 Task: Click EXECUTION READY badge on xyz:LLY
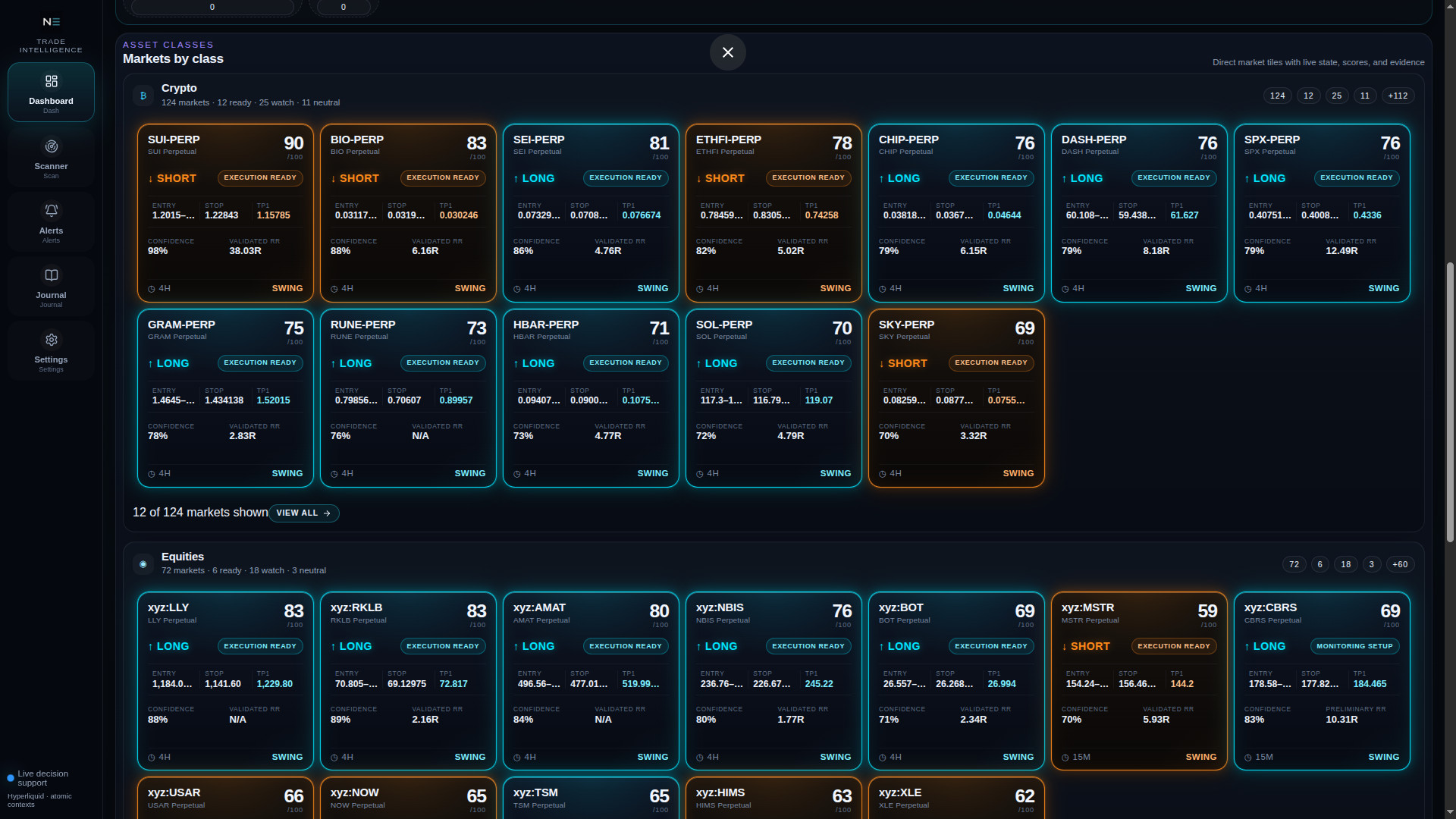pos(260,647)
